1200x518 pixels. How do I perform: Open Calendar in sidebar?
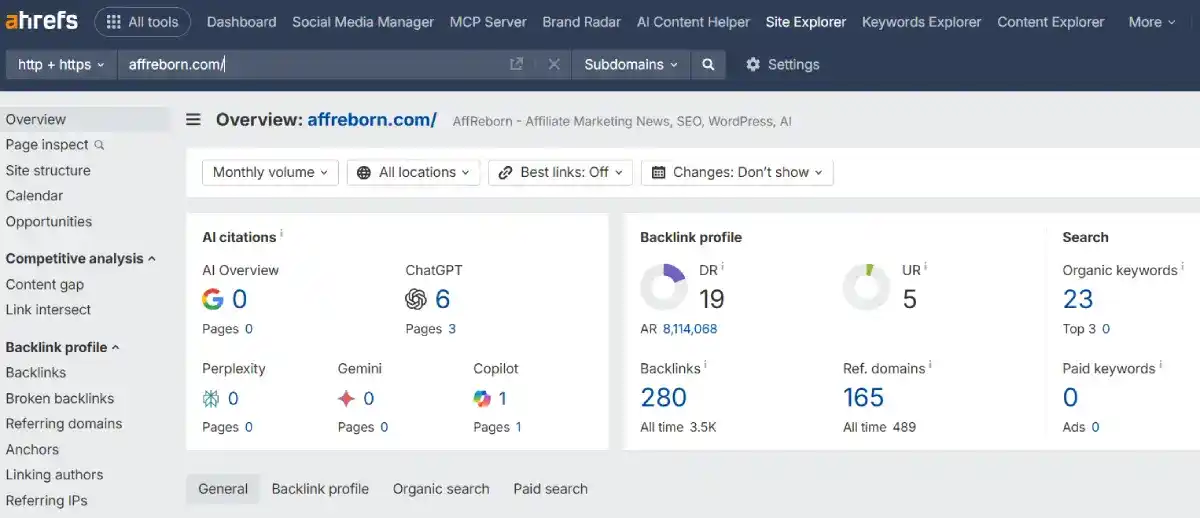point(34,196)
